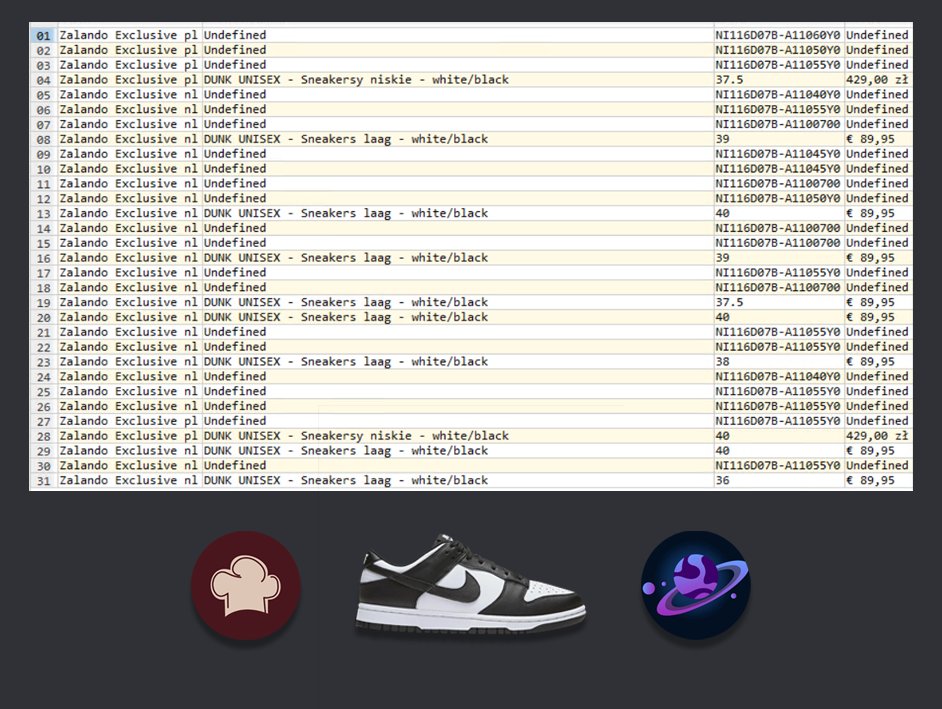This screenshot has width=942, height=709.
Task: Click price € 89,95 in row 31
Action: tap(871, 481)
